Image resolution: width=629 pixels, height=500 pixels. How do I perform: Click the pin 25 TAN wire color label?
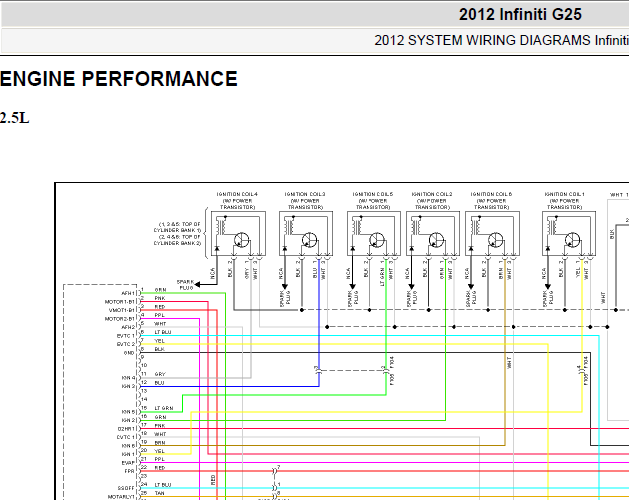tap(159, 493)
